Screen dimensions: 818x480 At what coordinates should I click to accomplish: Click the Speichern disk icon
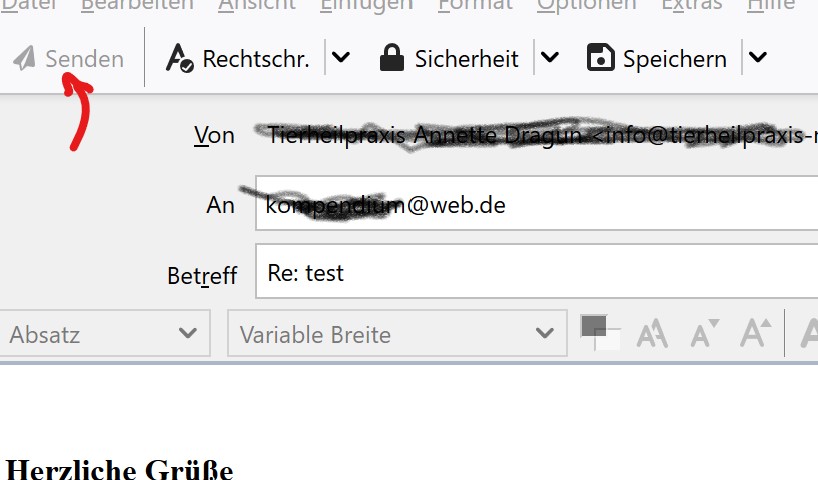pyautogui.click(x=600, y=58)
